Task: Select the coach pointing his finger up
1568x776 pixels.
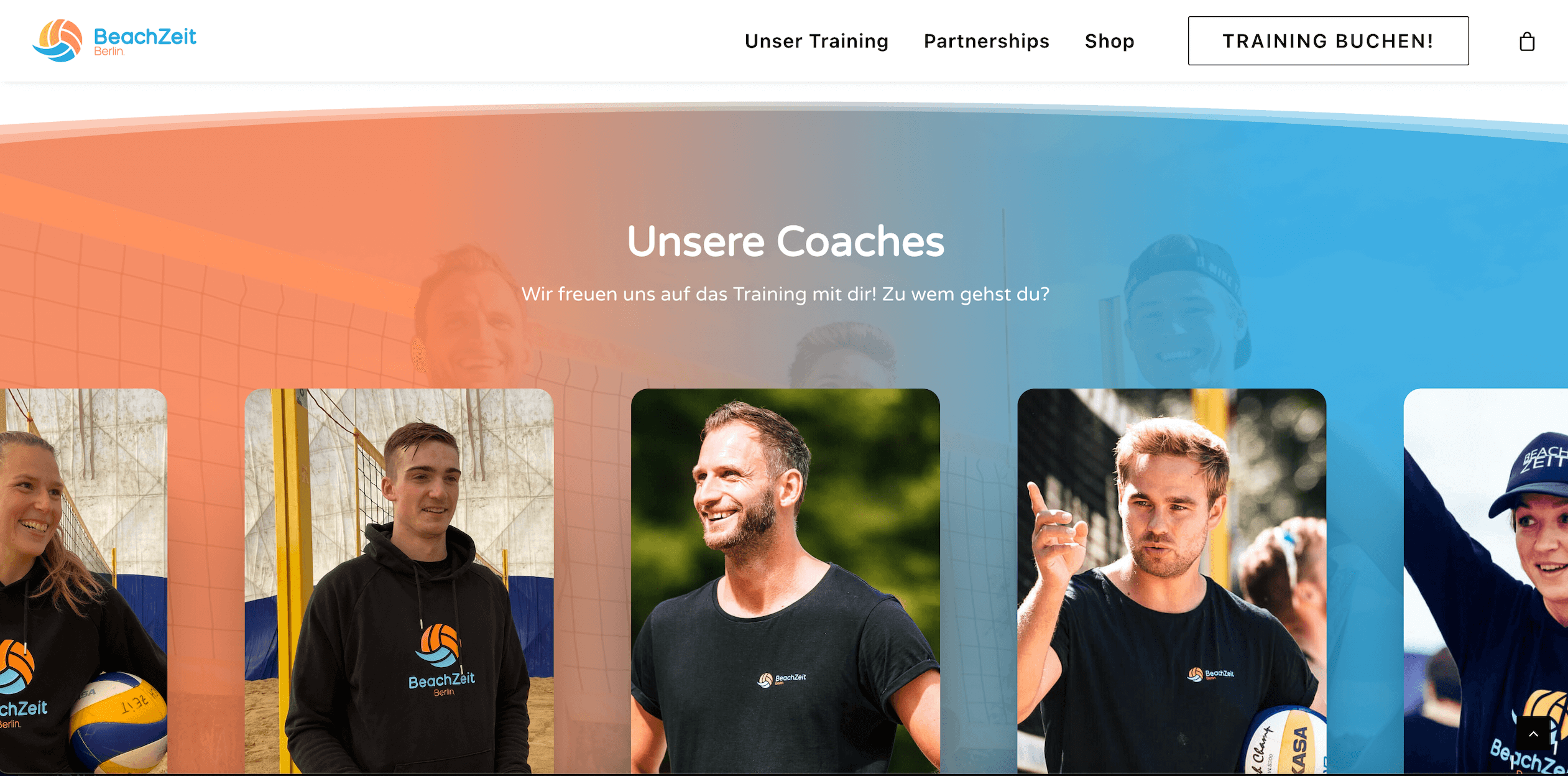Action: (1171, 581)
